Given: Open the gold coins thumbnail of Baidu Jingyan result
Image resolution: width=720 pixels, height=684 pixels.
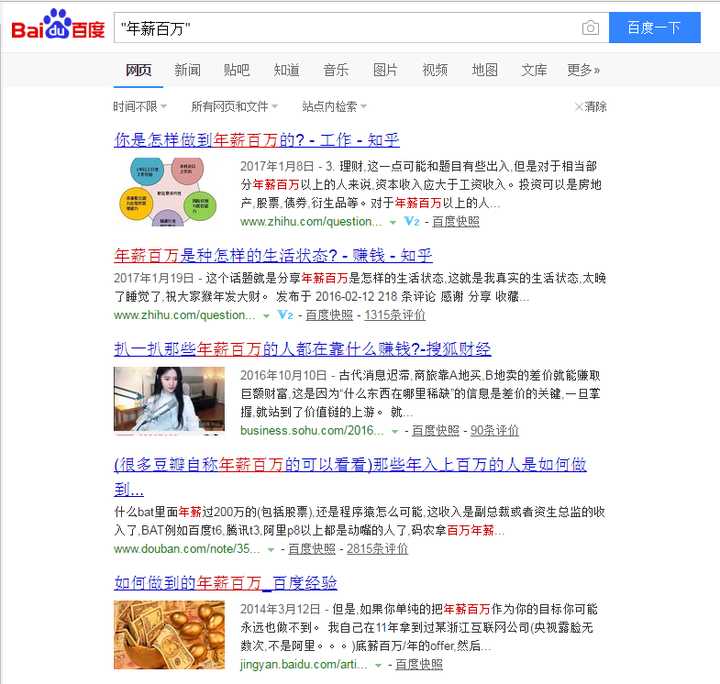Looking at the screenshot, I should click(x=169, y=634).
